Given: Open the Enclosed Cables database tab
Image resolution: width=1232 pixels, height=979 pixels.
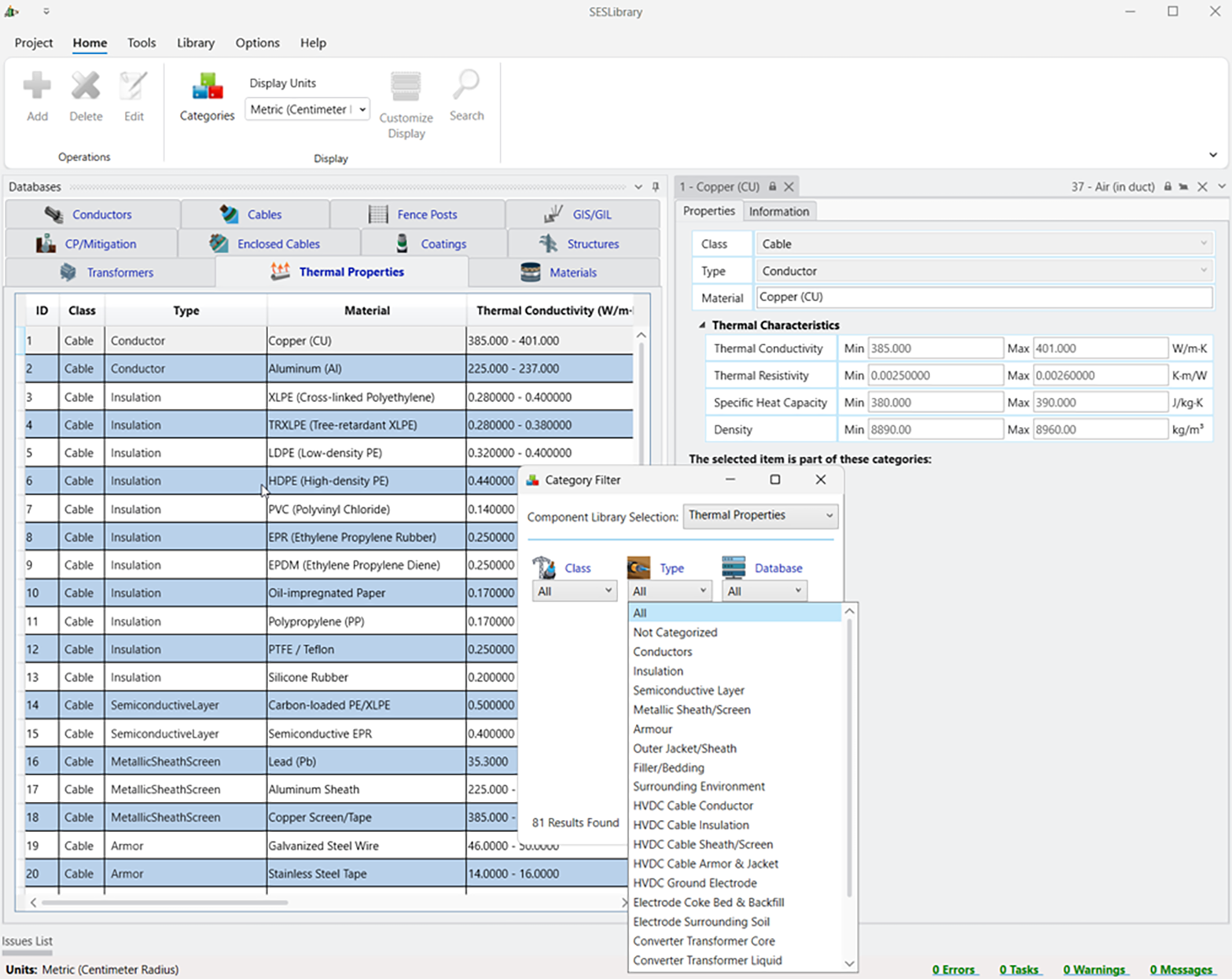Looking at the screenshot, I should (x=270, y=244).
